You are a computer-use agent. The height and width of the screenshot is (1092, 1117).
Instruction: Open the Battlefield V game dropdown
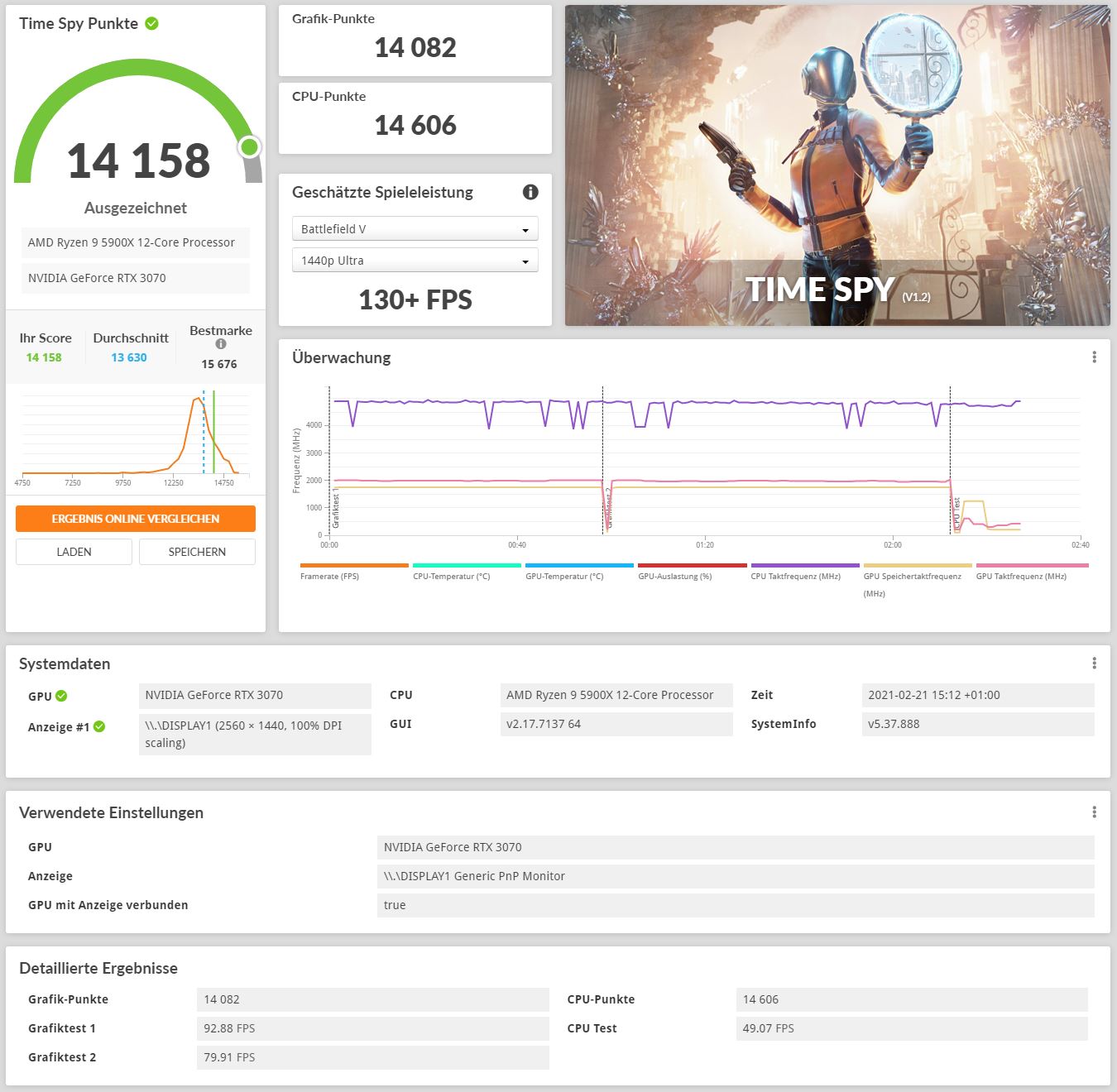pos(415,229)
